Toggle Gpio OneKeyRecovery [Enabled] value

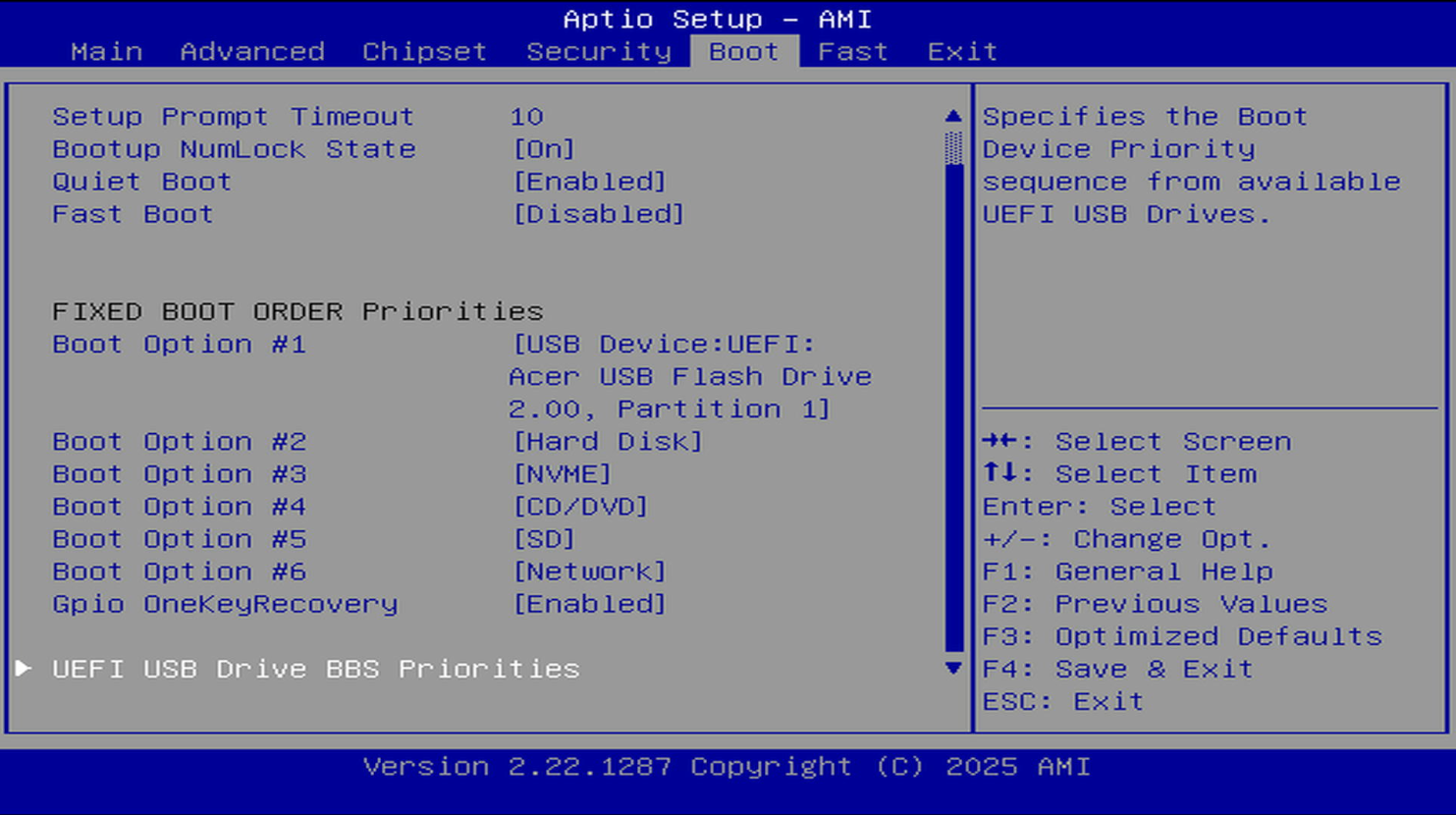click(x=590, y=604)
